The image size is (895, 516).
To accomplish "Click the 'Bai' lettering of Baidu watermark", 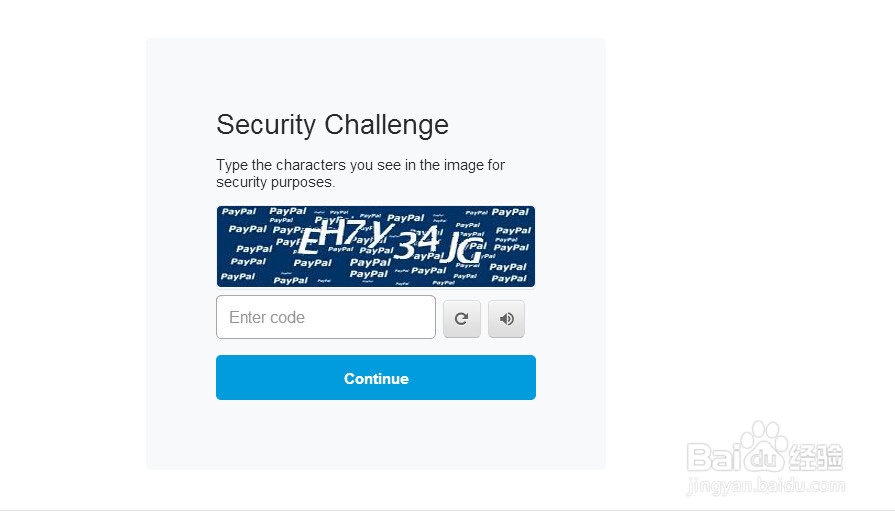I will 713,456.
